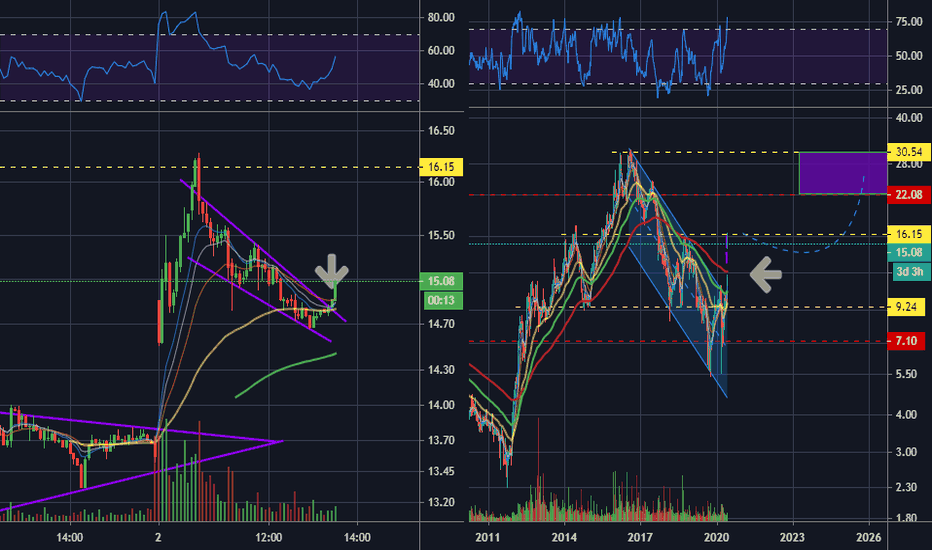
Task: Select the blue descending channel on long-term chart
Action: tap(678, 275)
